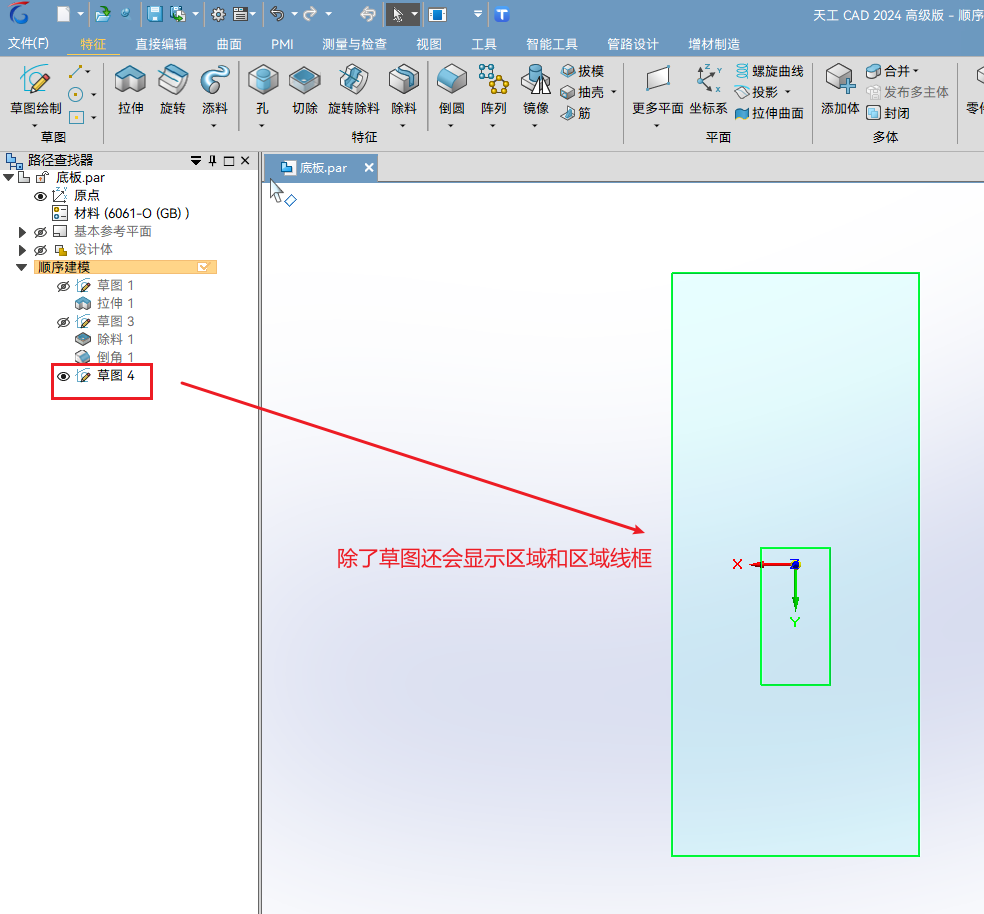Image resolution: width=984 pixels, height=914 pixels.
Task: Click the blue T icon in the quick access bar
Action: coord(502,14)
